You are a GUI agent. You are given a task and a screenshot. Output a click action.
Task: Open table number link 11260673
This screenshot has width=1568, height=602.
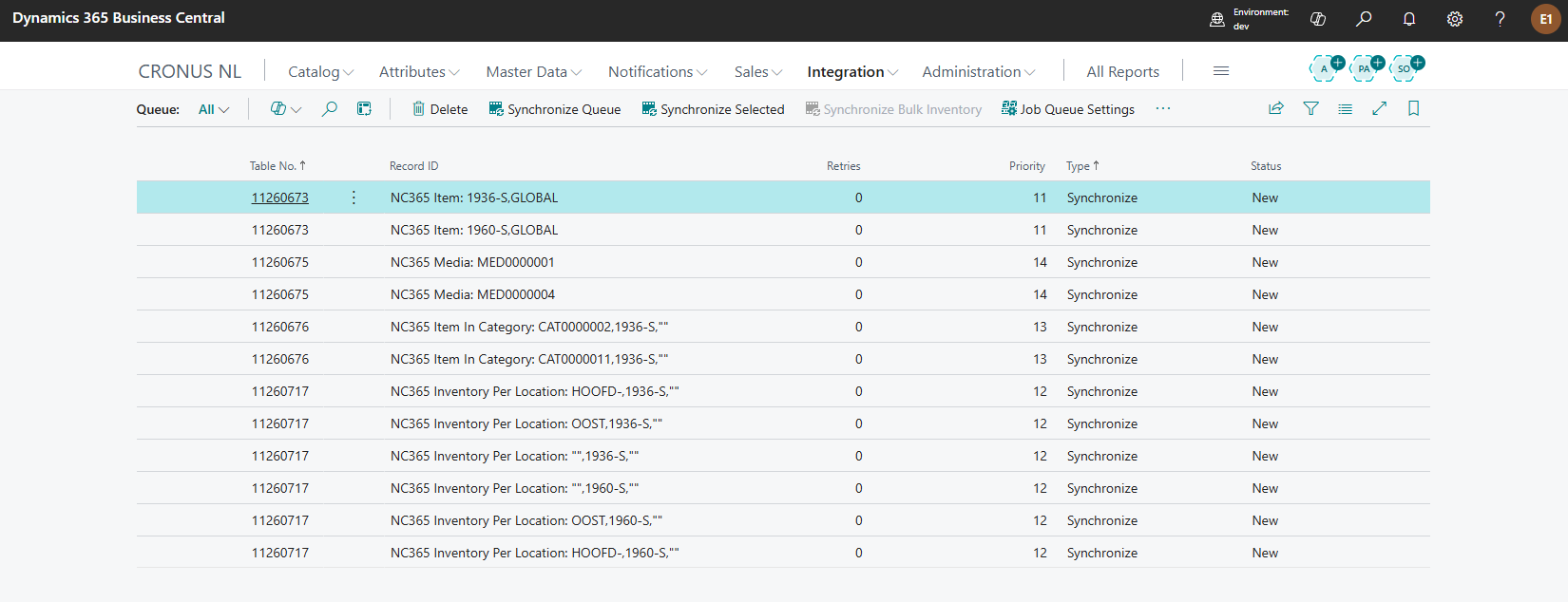[x=279, y=198]
